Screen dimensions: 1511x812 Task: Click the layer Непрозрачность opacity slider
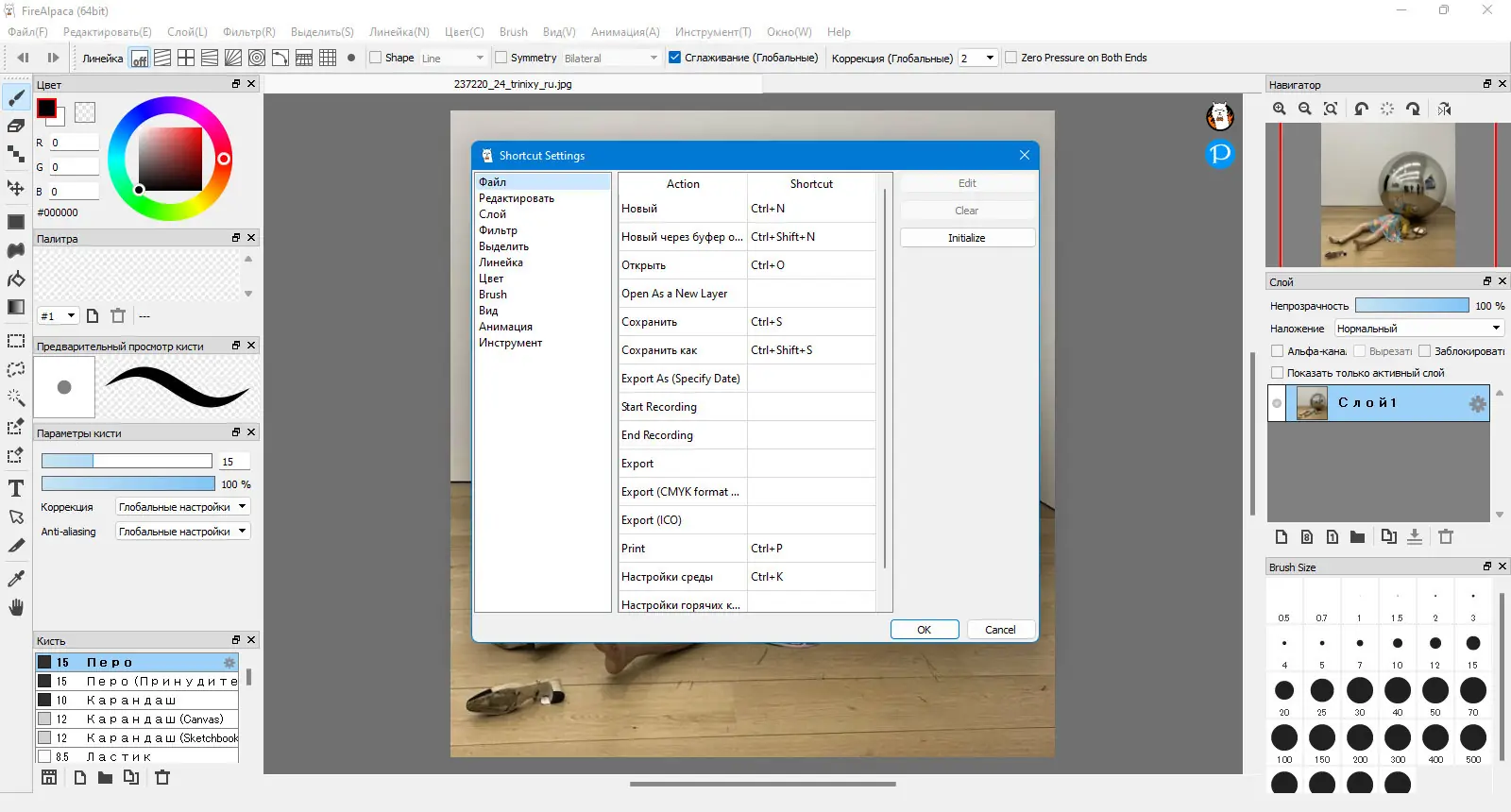1412,306
